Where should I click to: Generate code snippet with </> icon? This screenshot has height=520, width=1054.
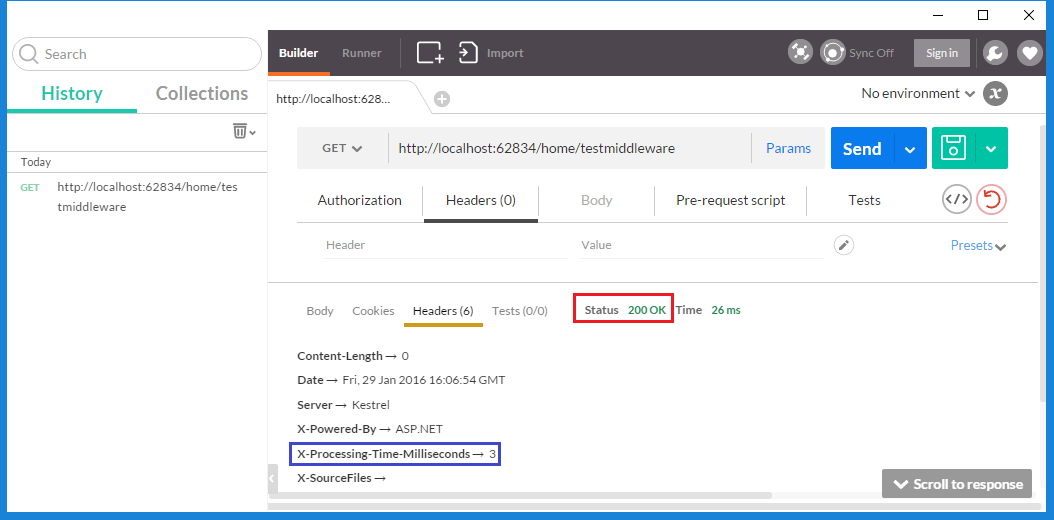click(x=957, y=200)
